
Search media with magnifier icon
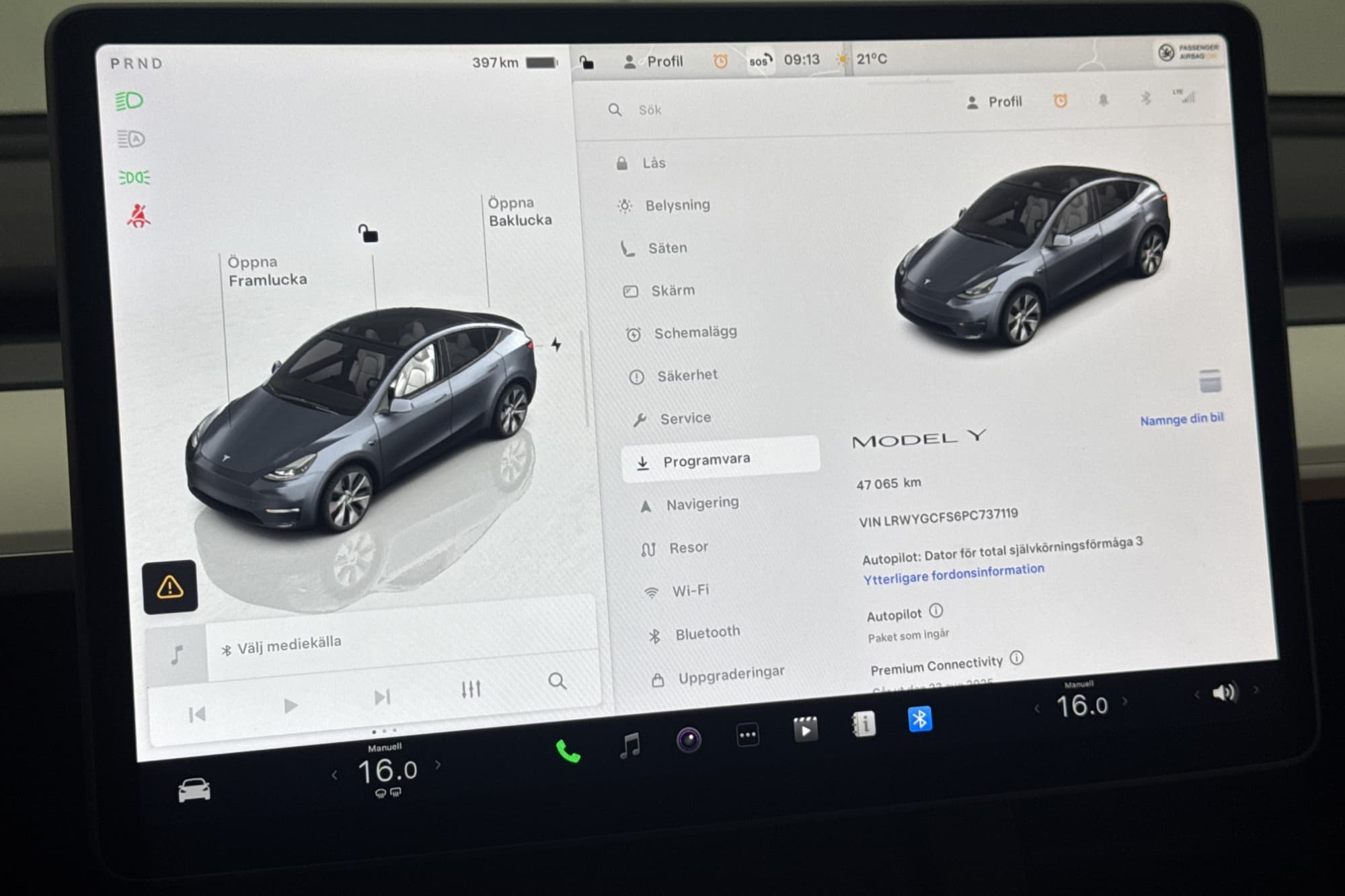(558, 681)
